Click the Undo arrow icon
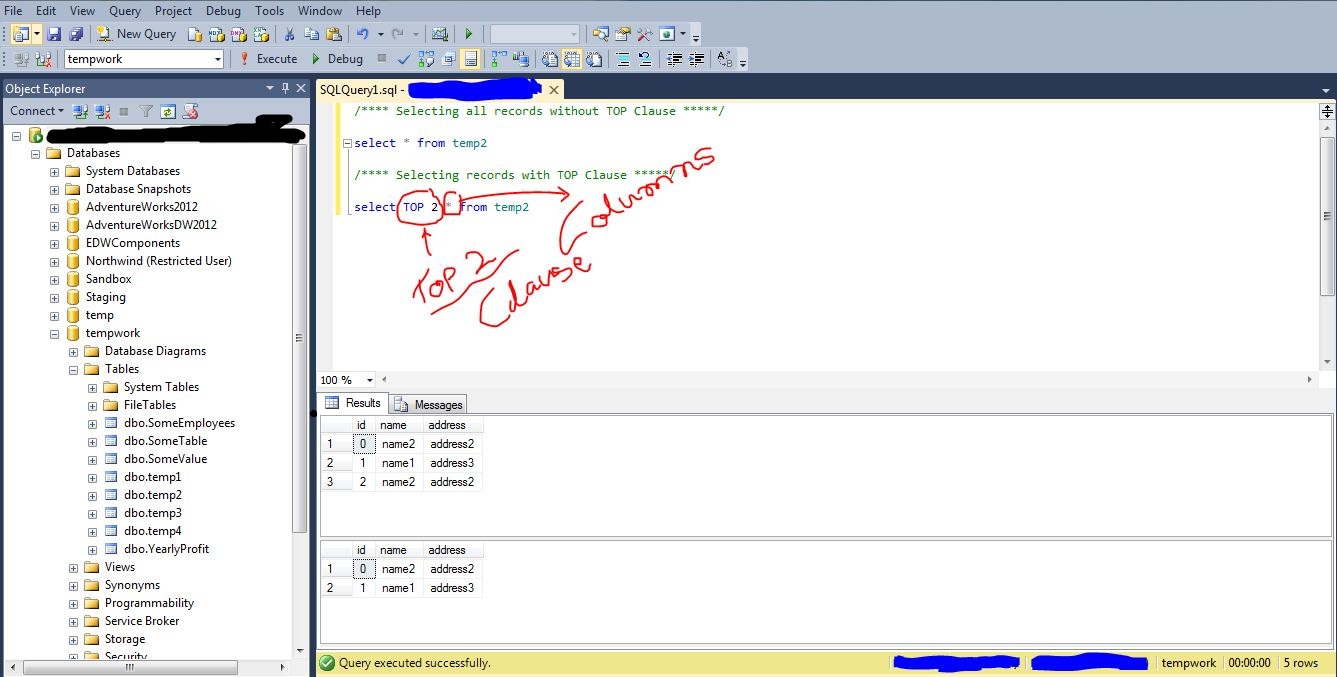This screenshot has height=677, width=1337. pyautogui.click(x=362, y=34)
